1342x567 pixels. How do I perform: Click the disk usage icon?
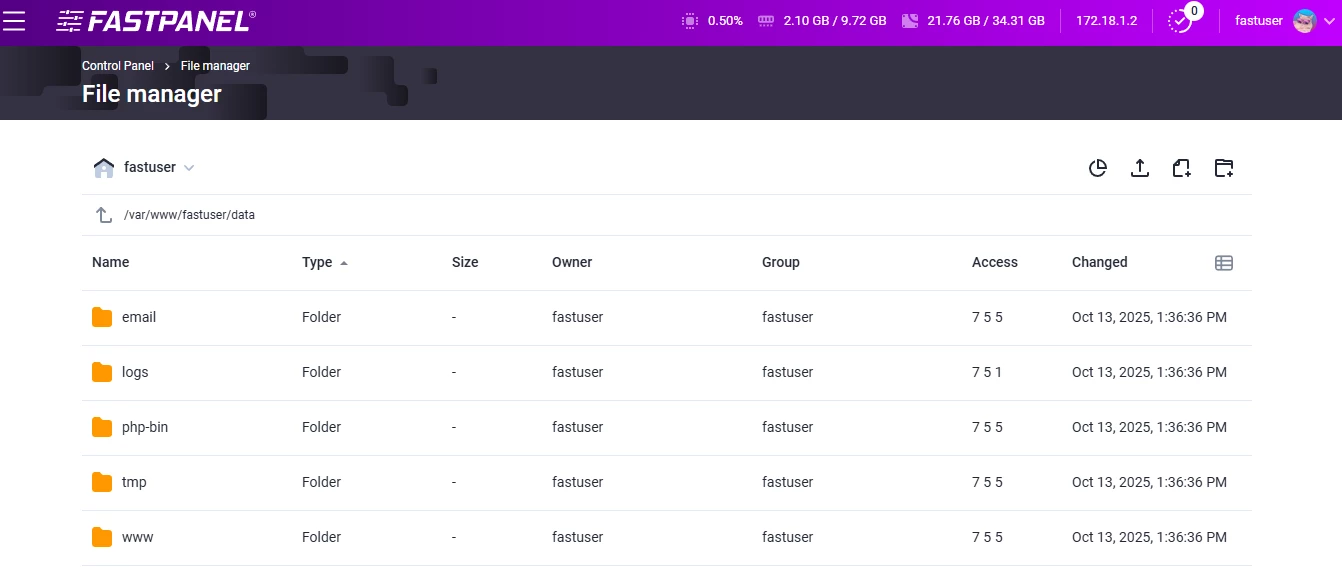[910, 20]
